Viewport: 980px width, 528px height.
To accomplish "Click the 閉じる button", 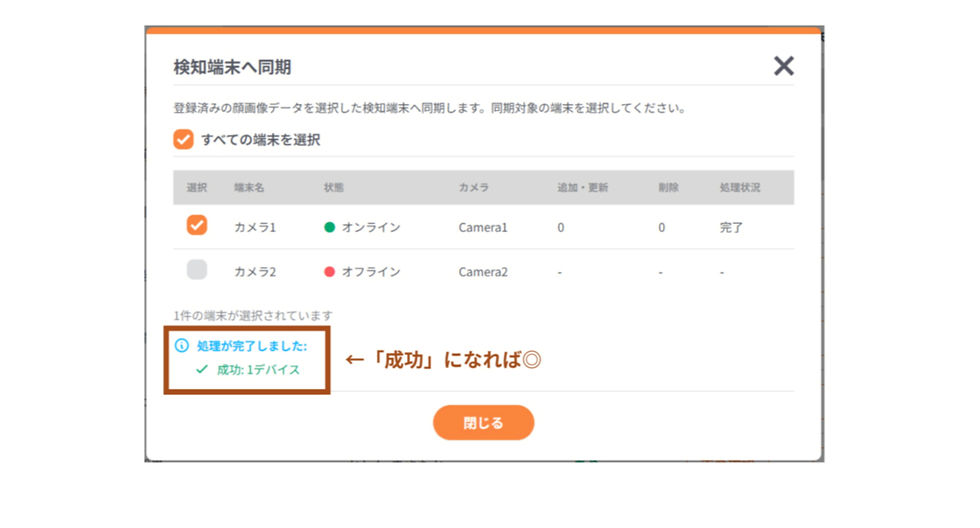I will click(483, 423).
